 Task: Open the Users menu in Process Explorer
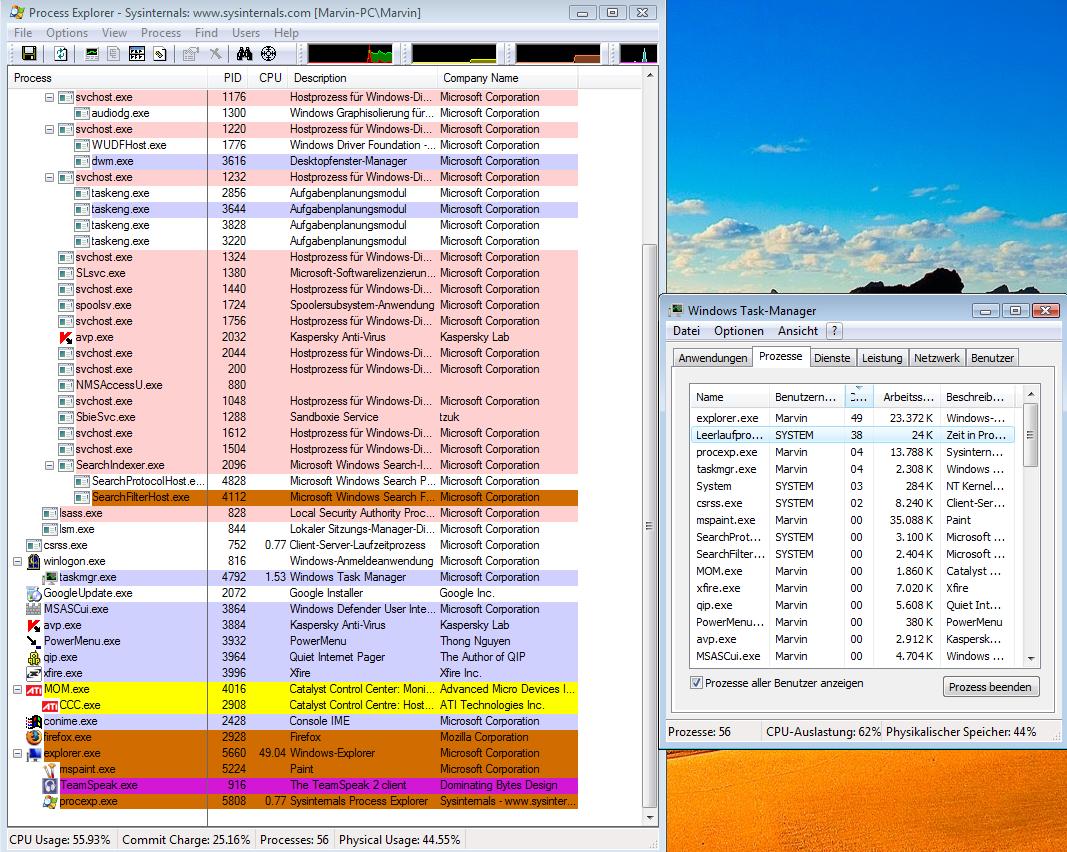246,33
